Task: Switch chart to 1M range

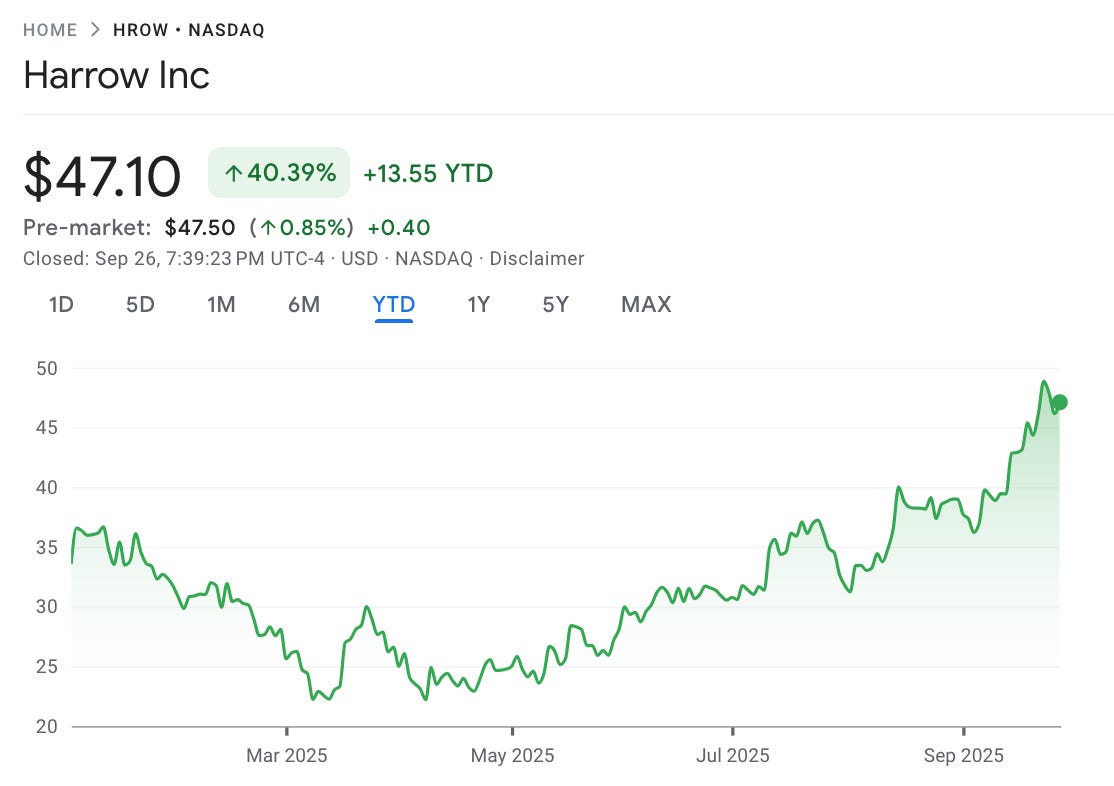Action: (x=221, y=305)
